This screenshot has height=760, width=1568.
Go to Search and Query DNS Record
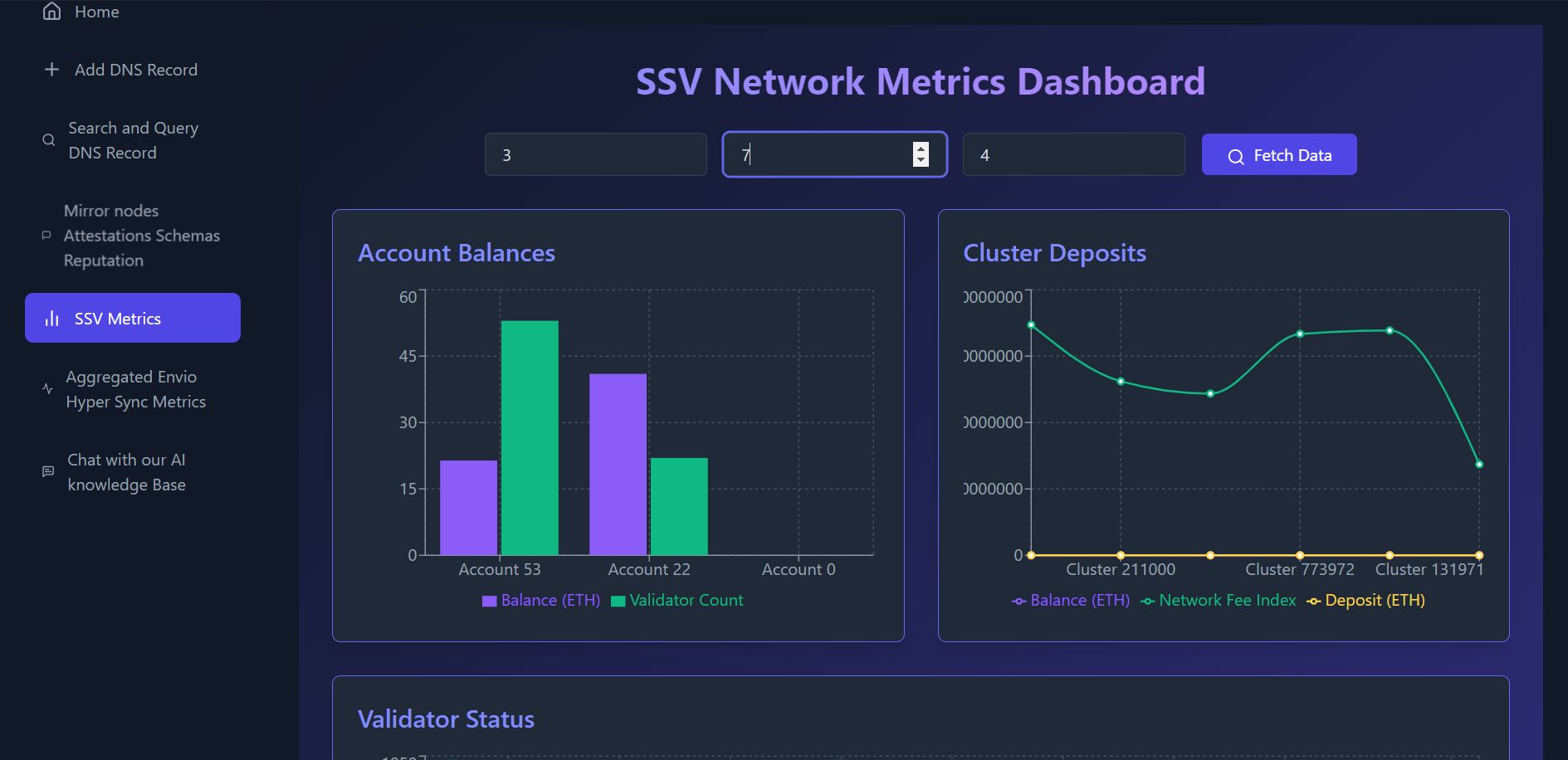133,140
